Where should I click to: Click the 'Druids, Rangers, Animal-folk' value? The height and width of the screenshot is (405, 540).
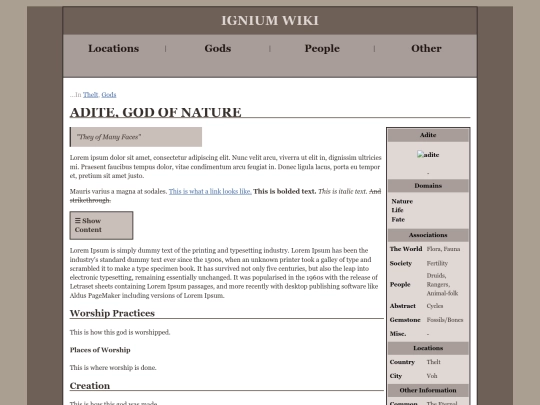click(442, 284)
